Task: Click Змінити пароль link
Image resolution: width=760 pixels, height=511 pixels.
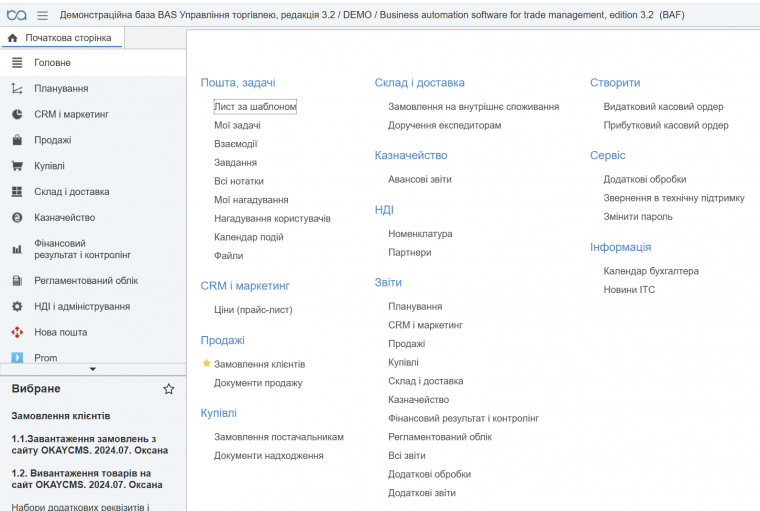Action: point(636,216)
